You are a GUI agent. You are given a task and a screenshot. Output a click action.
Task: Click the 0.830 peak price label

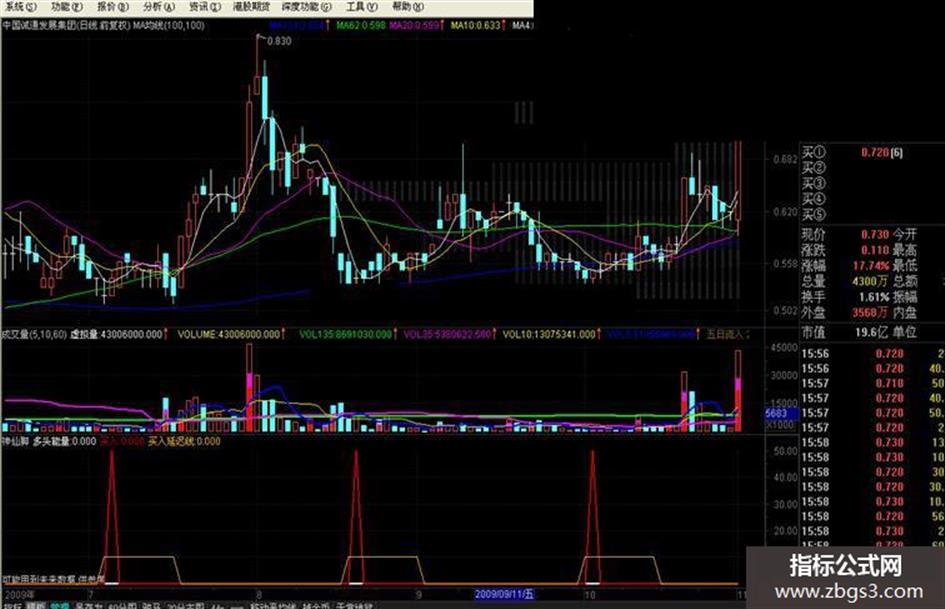[279, 41]
